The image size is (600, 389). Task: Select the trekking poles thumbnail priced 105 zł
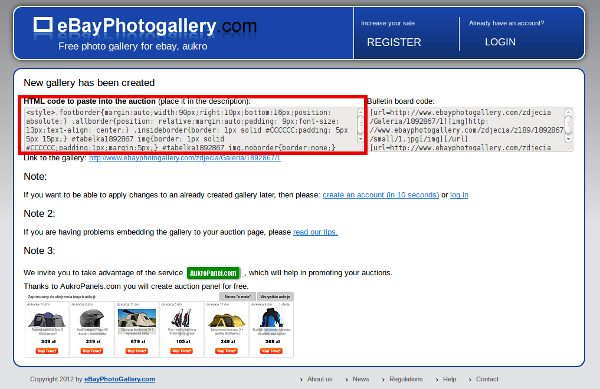[181, 318]
